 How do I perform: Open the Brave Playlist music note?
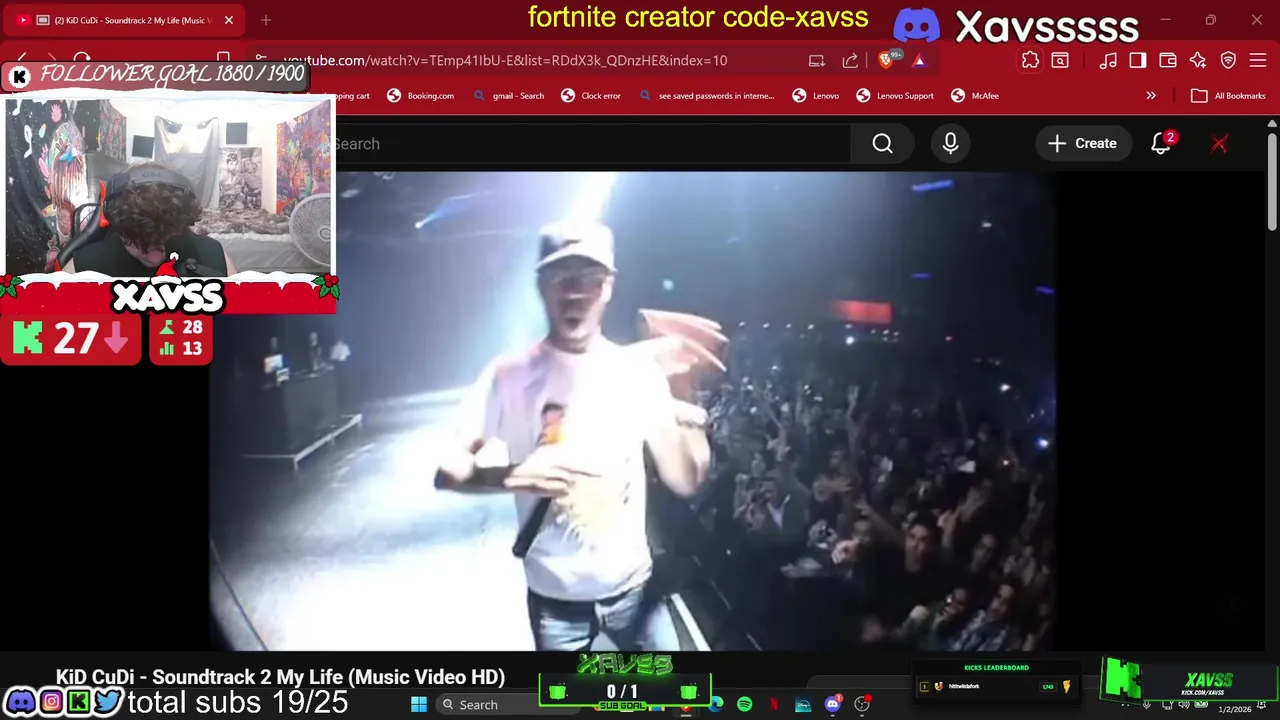[x=1108, y=60]
